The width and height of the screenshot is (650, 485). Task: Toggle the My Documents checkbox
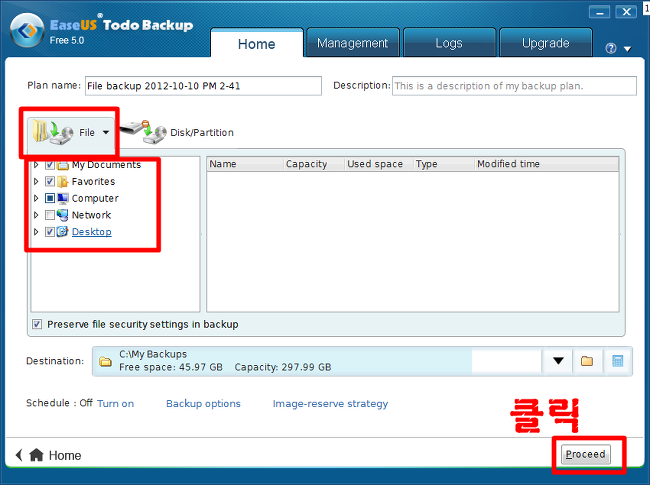coord(50,165)
